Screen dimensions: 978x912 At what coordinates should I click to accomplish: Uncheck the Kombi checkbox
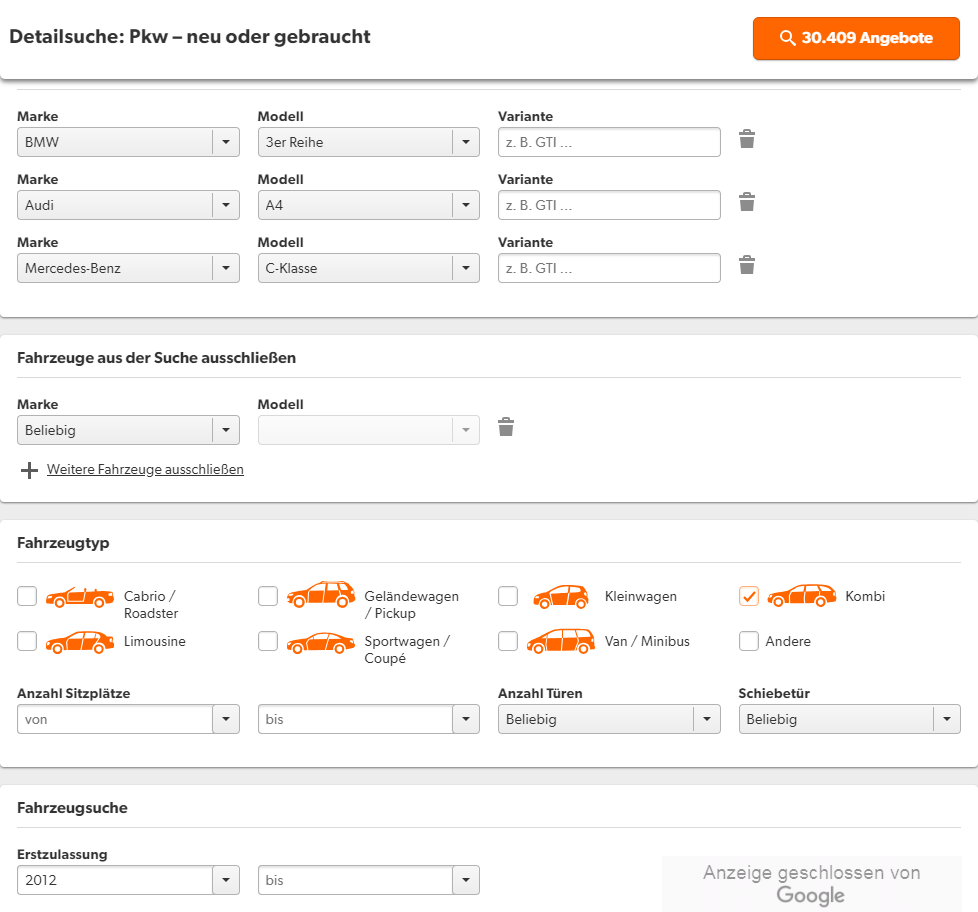tap(748, 596)
